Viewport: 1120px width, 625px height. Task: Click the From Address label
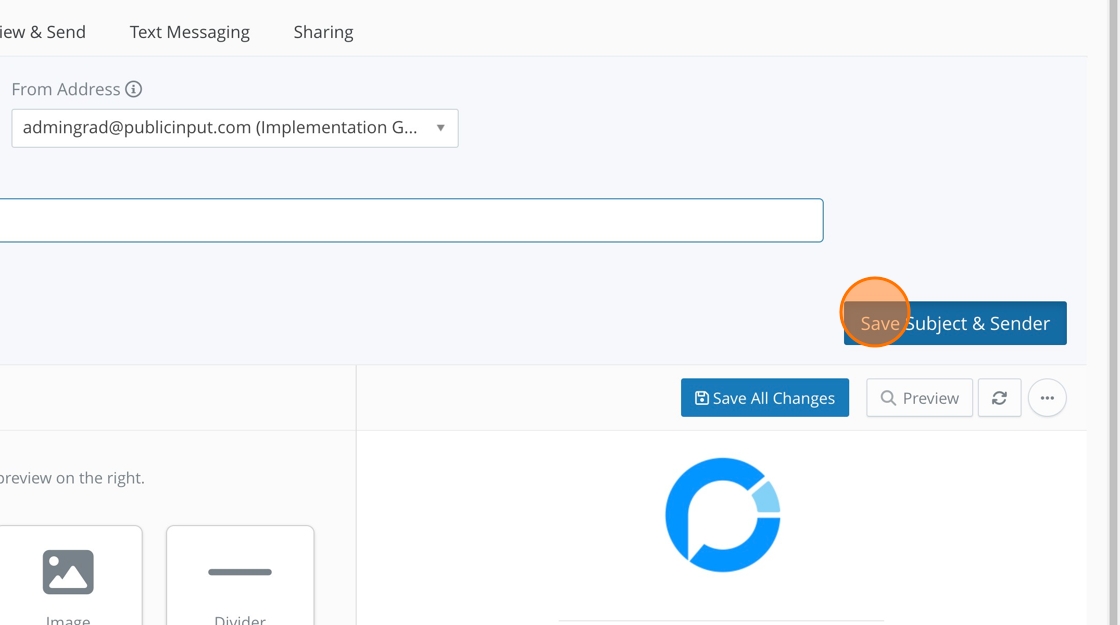coord(66,89)
